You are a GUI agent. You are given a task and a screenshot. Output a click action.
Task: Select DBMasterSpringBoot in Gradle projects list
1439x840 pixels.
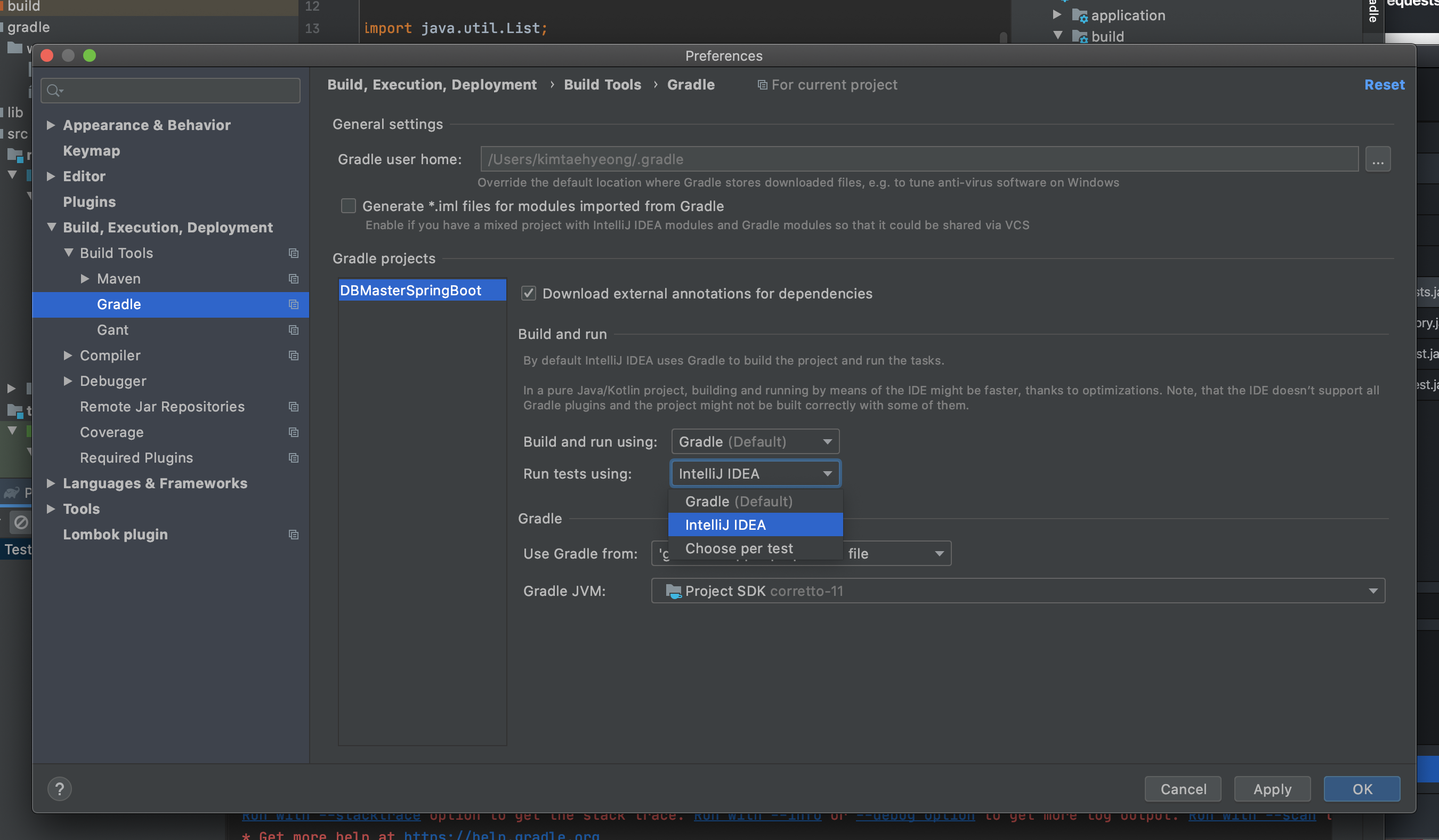(x=410, y=290)
